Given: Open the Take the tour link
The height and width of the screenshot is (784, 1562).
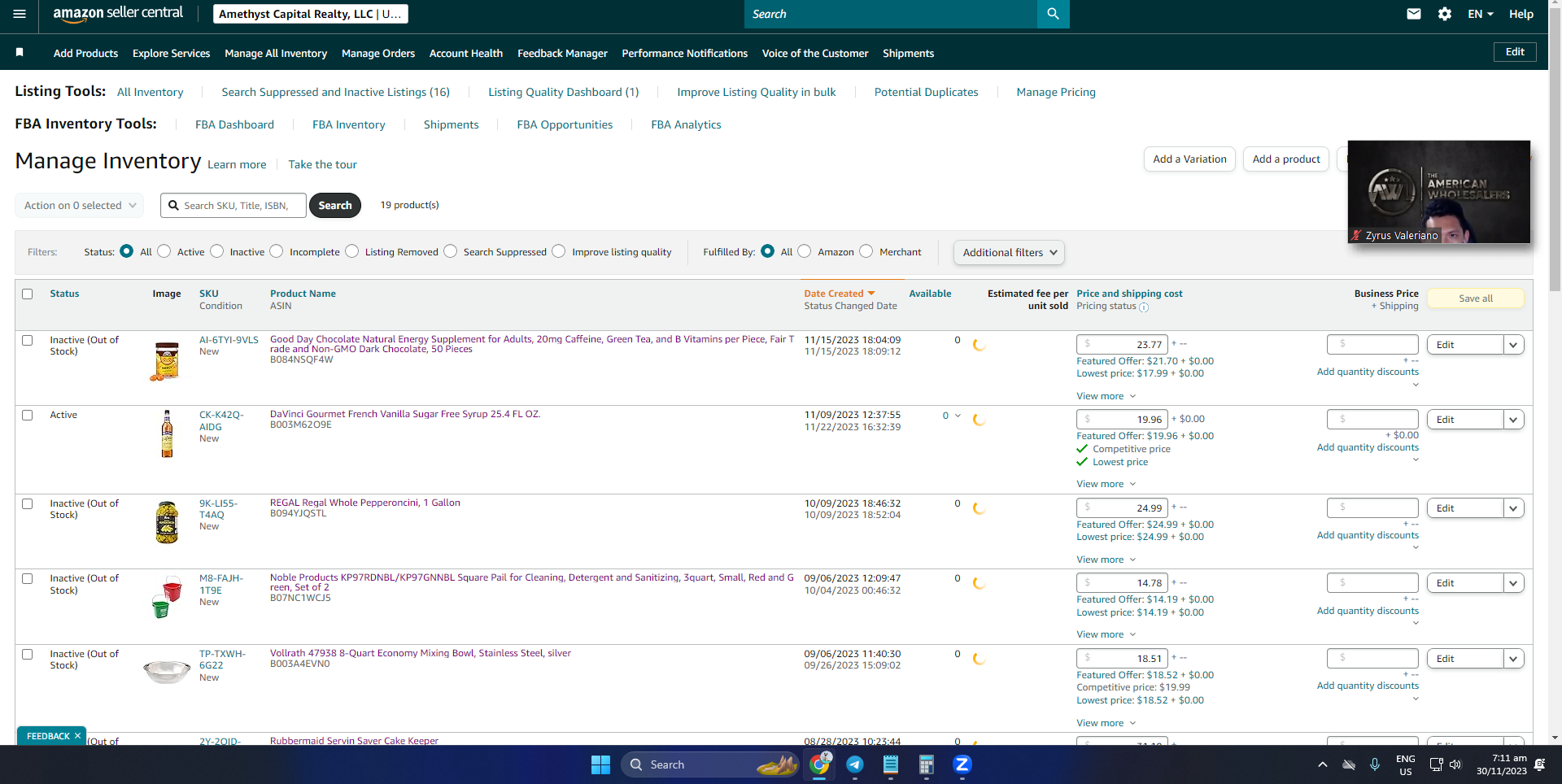Looking at the screenshot, I should click(322, 164).
